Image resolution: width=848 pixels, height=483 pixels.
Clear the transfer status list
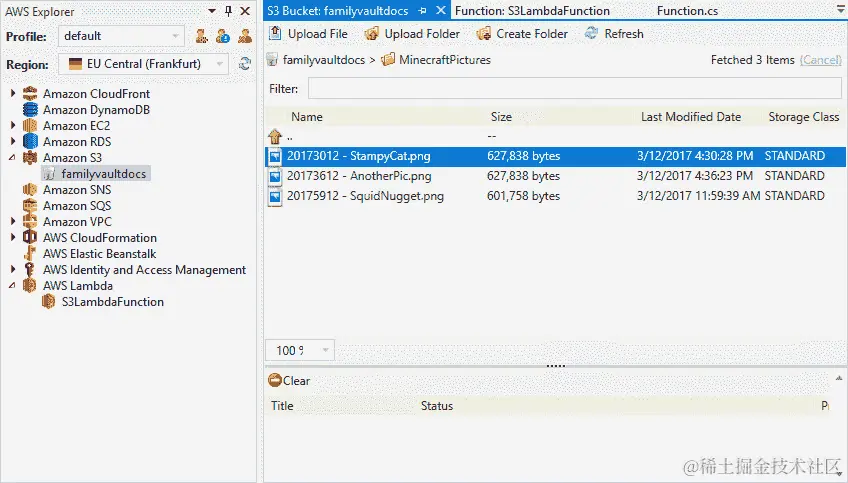pos(289,381)
